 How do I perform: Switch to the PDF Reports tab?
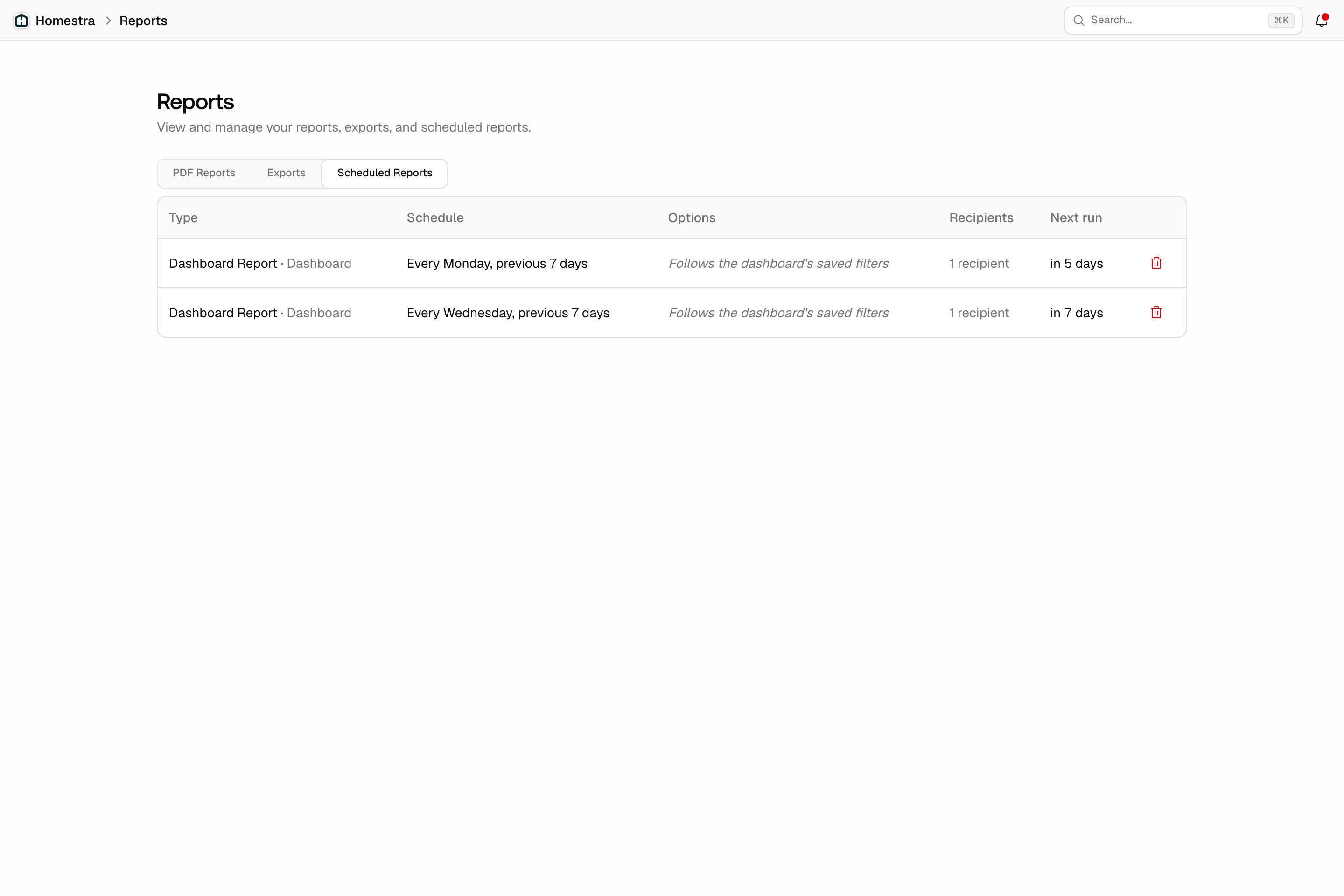tap(204, 173)
